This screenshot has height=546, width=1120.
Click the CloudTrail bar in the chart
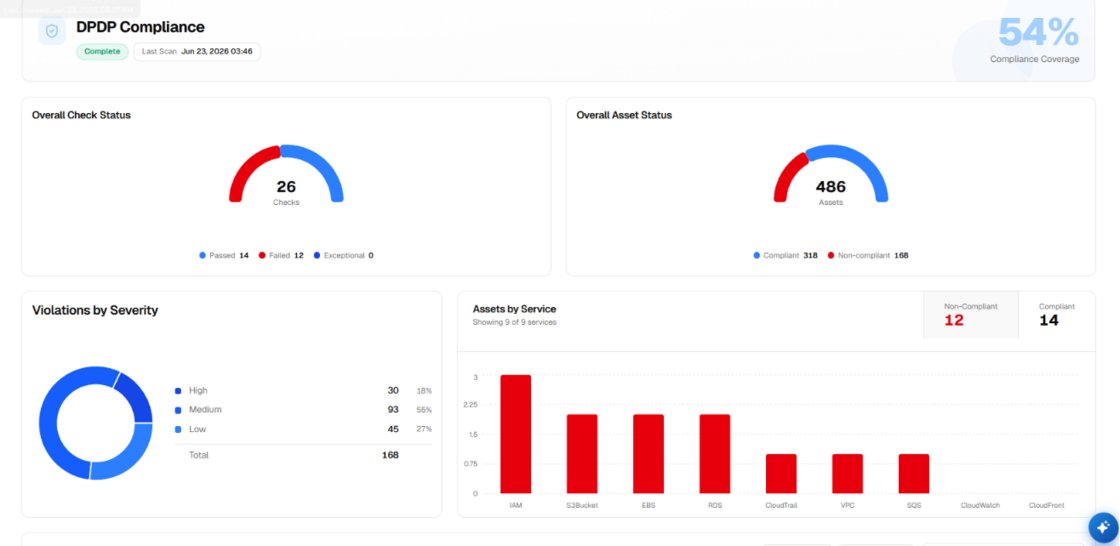[781, 474]
